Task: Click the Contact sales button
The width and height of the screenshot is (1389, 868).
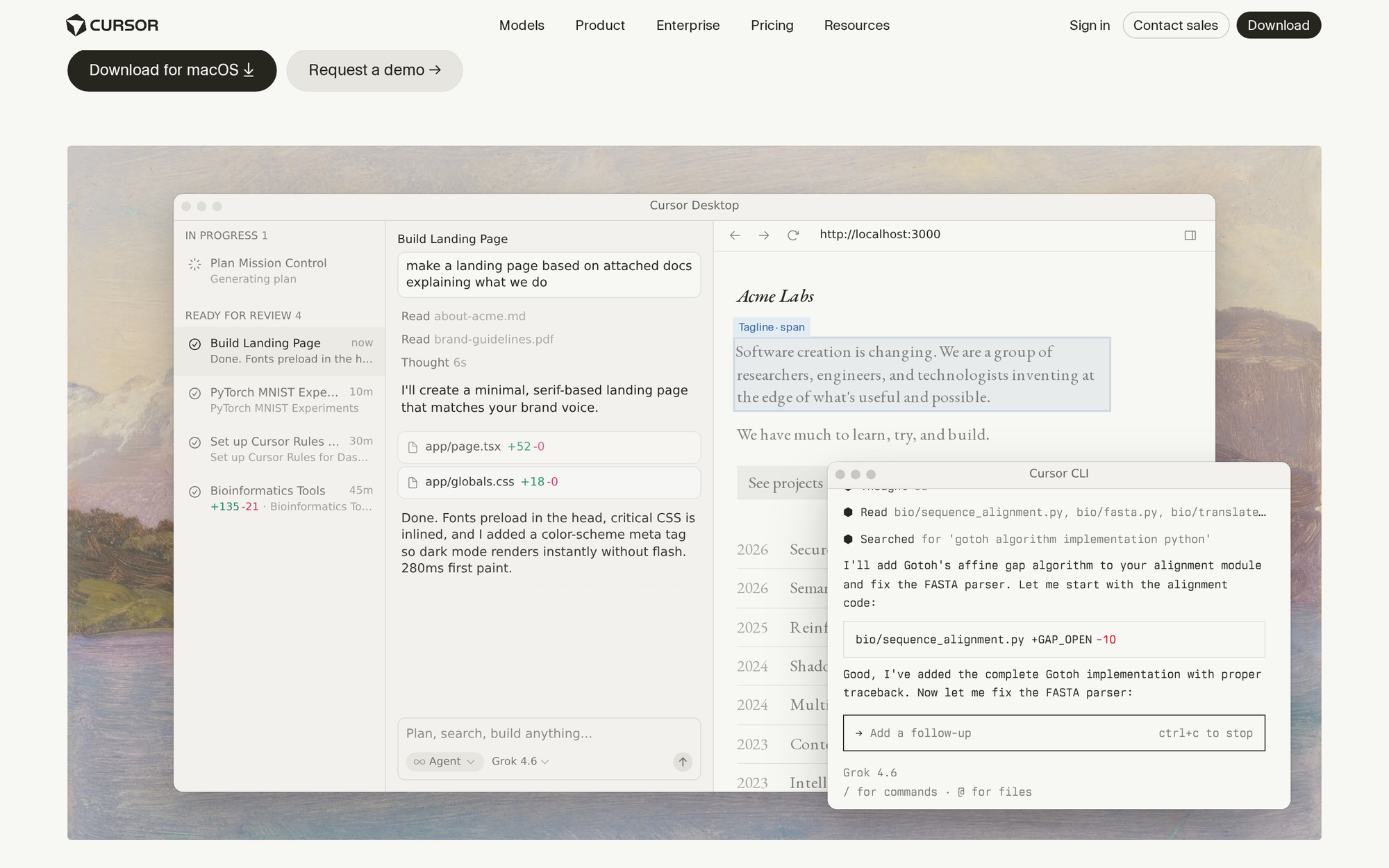Action: [x=1176, y=25]
